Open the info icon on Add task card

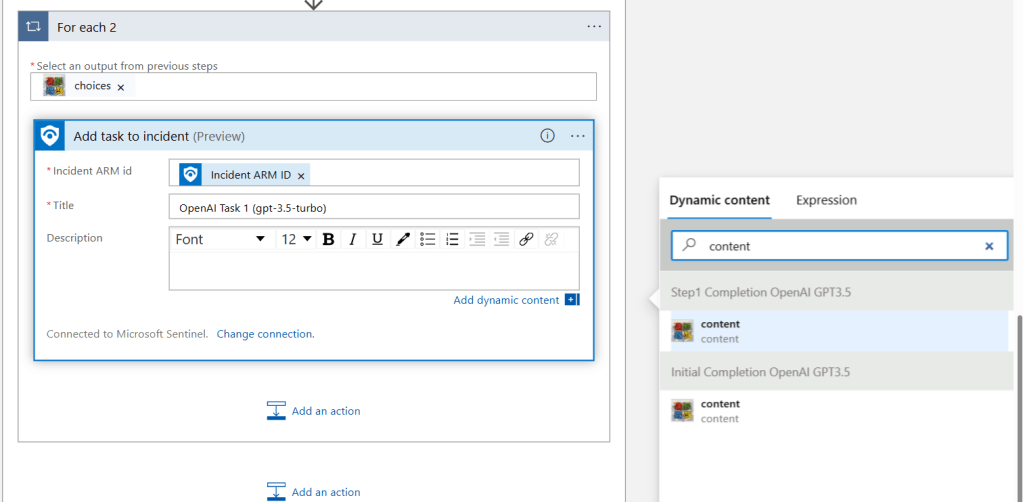point(547,136)
